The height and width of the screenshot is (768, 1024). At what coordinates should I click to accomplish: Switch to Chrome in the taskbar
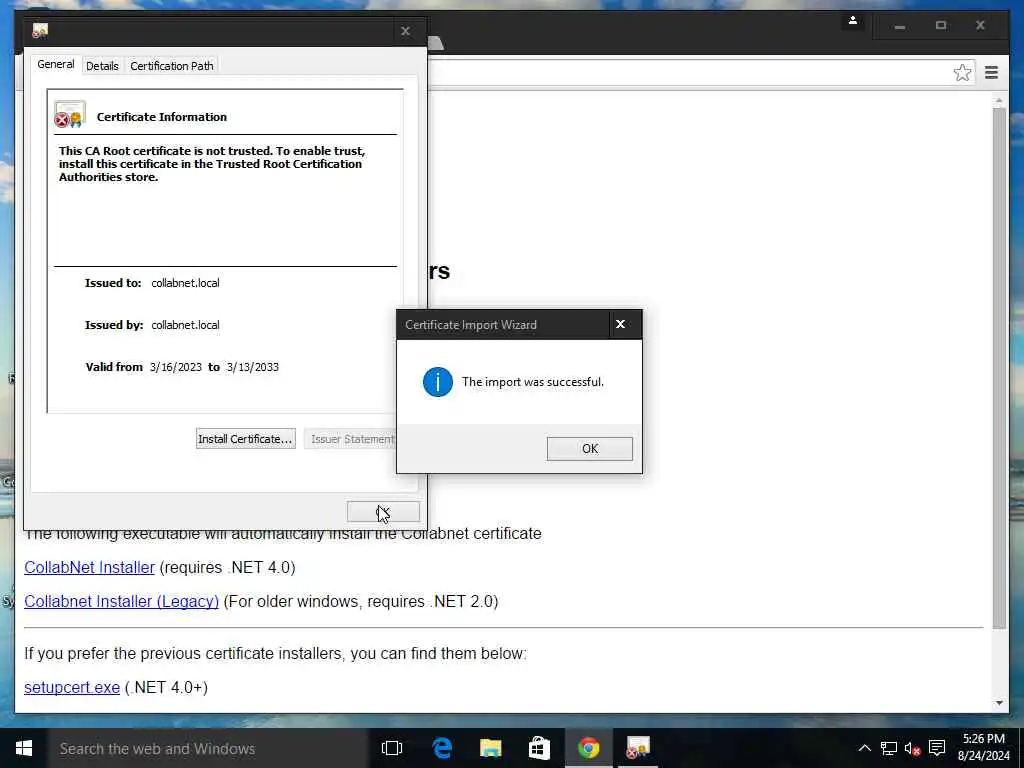[x=588, y=748]
